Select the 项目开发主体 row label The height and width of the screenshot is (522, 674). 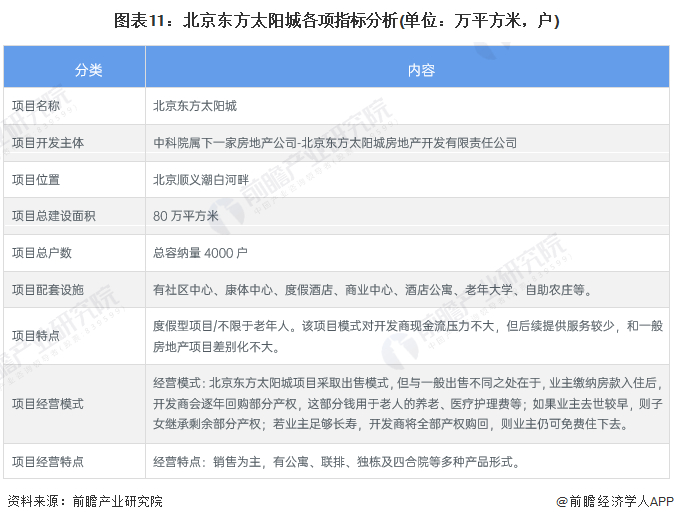coord(48,143)
